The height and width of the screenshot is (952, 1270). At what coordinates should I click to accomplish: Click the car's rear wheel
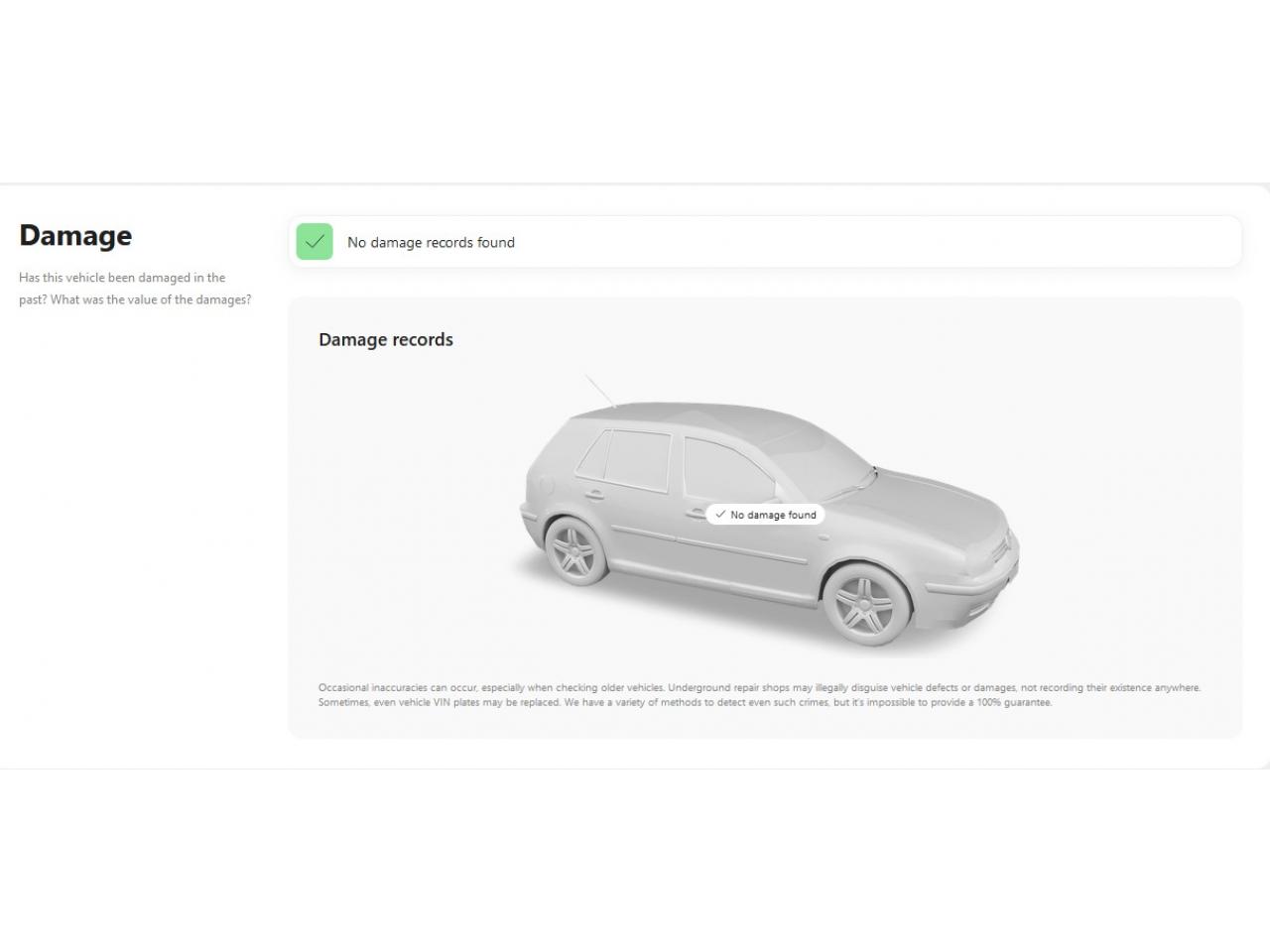coord(575,551)
